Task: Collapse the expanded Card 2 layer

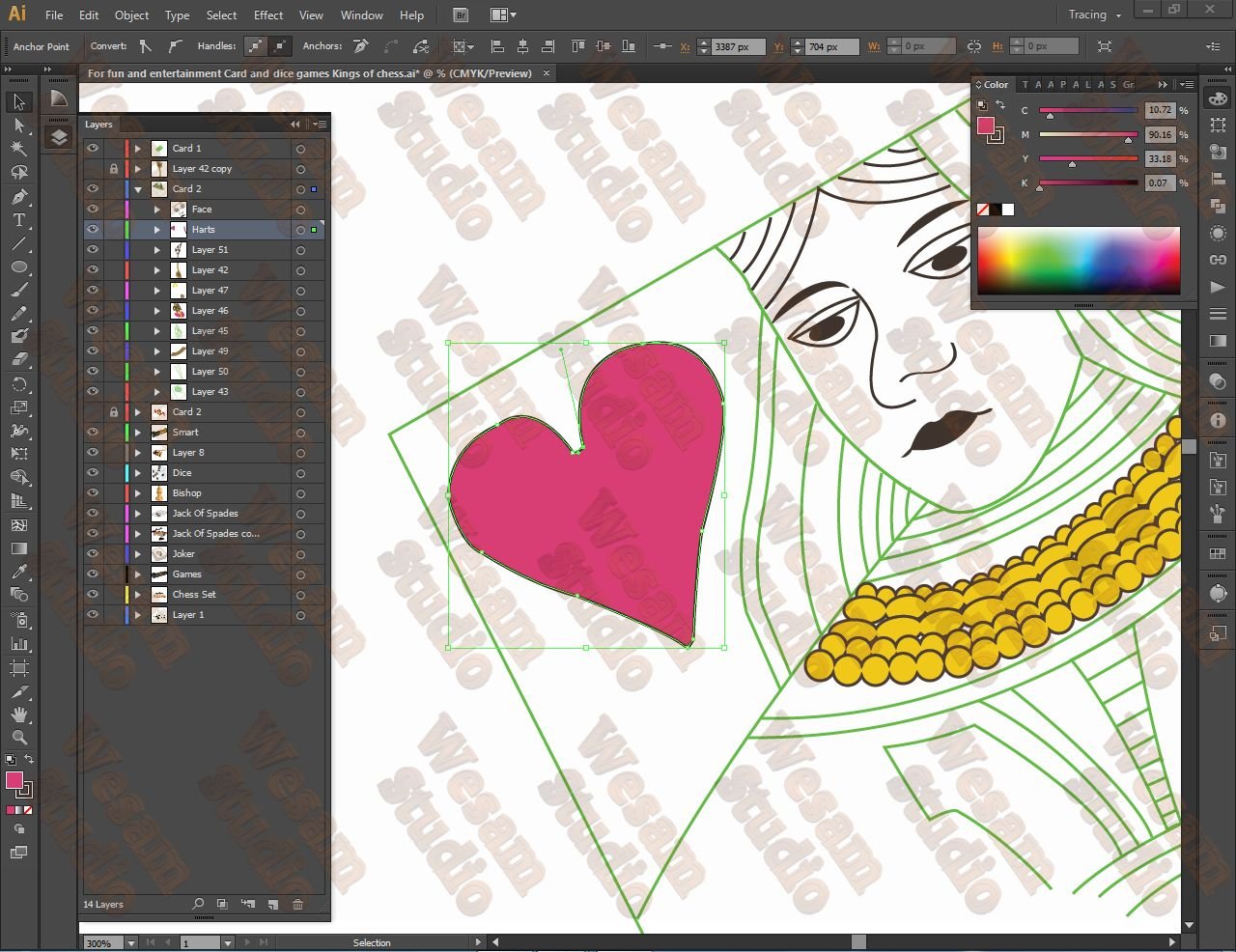Action: pyautogui.click(x=138, y=189)
